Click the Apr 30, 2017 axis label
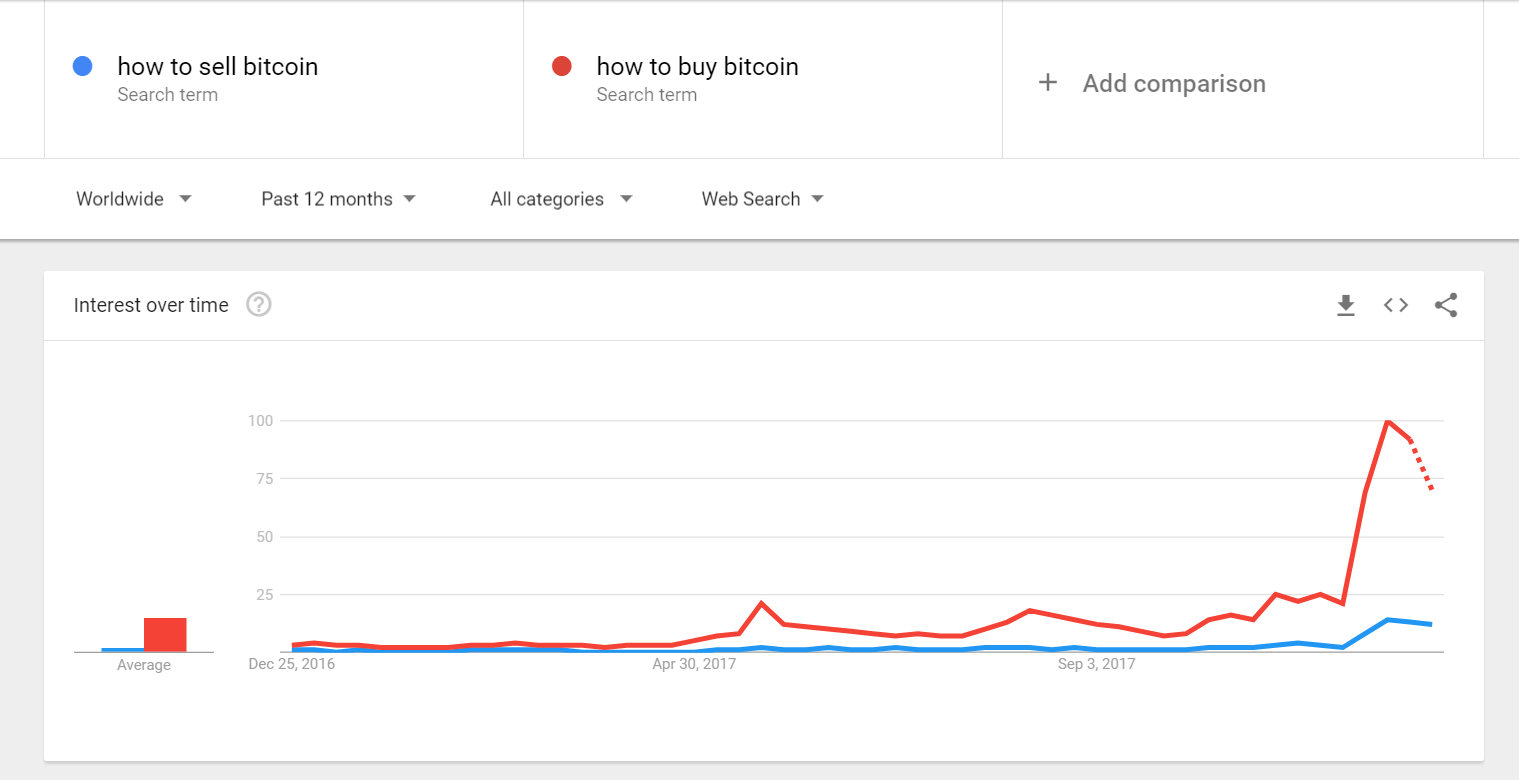The image size is (1519, 780). click(x=694, y=664)
